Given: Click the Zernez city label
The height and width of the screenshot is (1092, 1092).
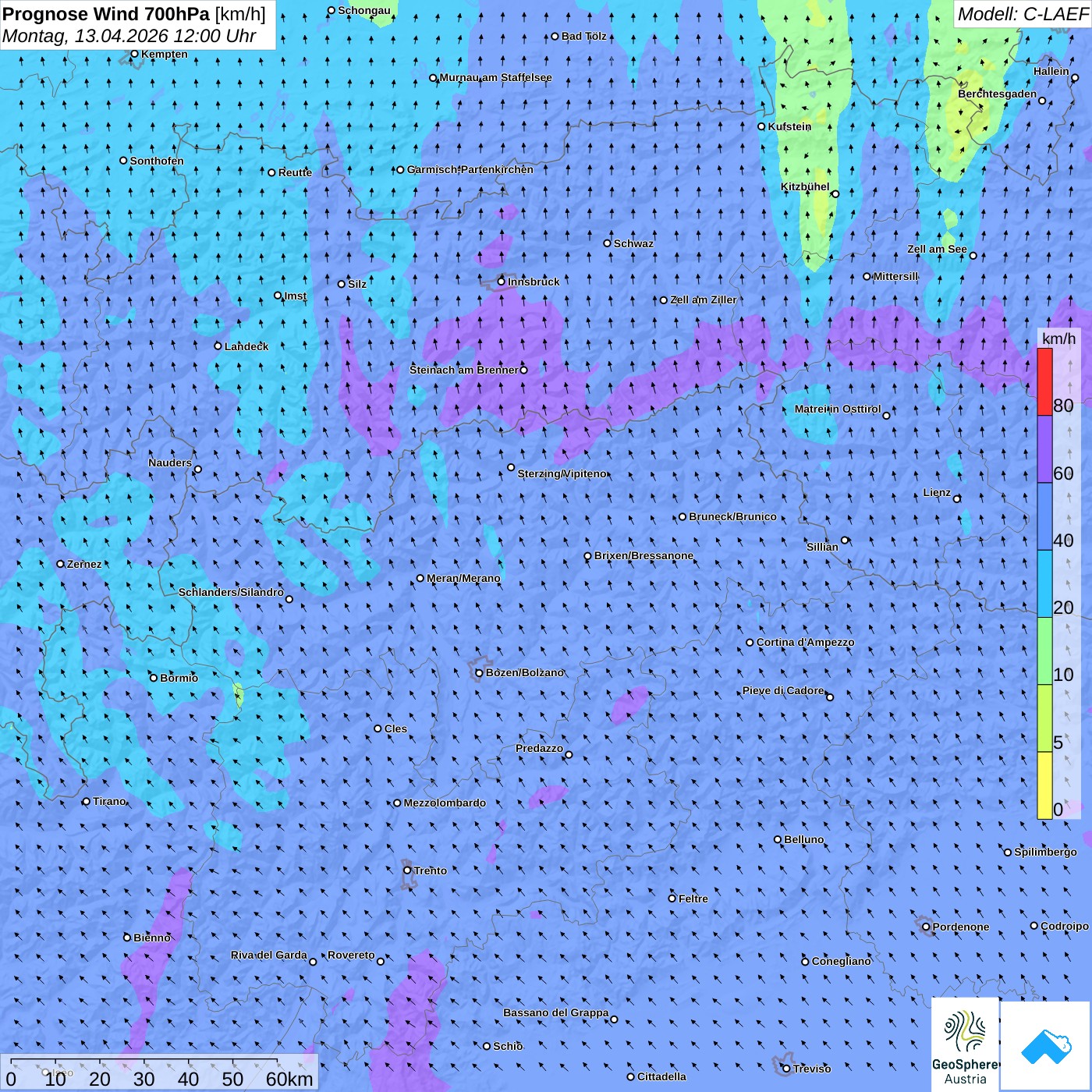Looking at the screenshot, I should [x=84, y=564].
